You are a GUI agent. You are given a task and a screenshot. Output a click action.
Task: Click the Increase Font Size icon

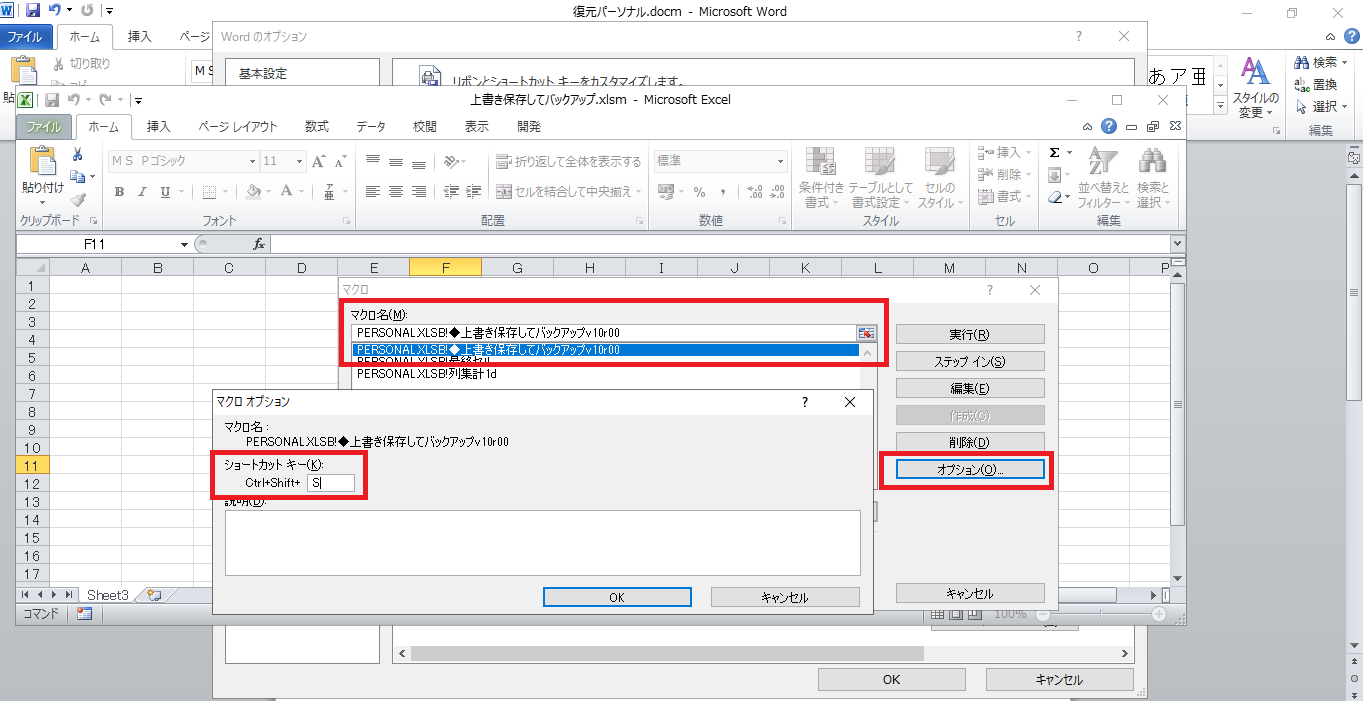319,161
